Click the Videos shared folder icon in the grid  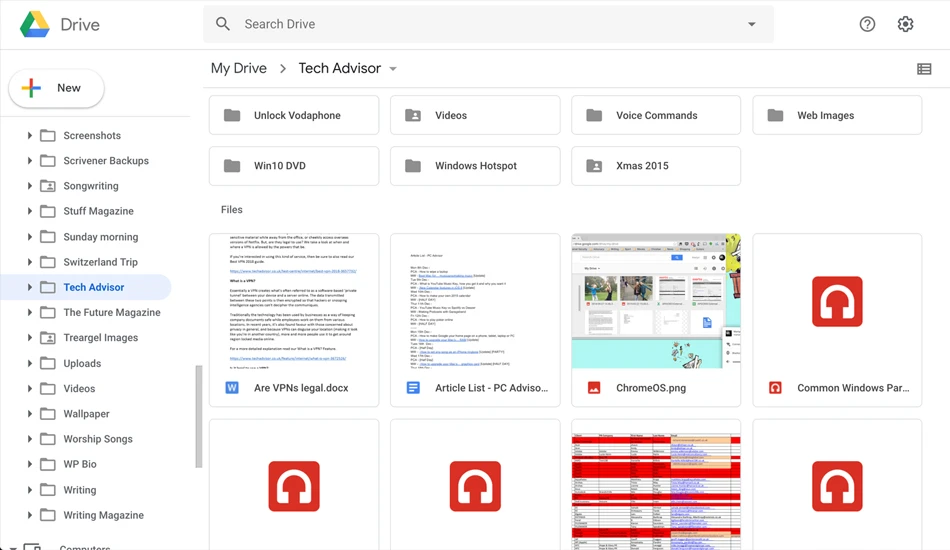[413, 115]
